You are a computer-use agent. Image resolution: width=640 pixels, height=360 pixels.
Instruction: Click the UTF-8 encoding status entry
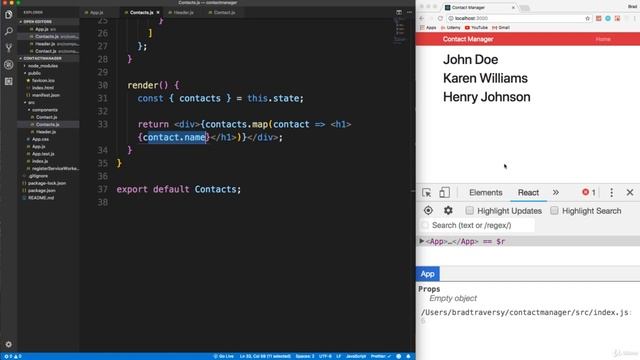click(325, 356)
